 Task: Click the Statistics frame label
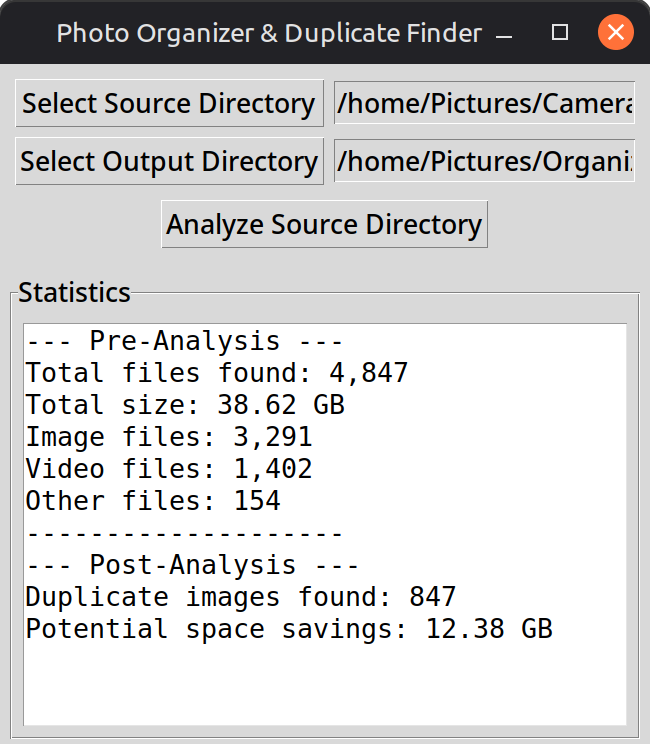coord(74,293)
